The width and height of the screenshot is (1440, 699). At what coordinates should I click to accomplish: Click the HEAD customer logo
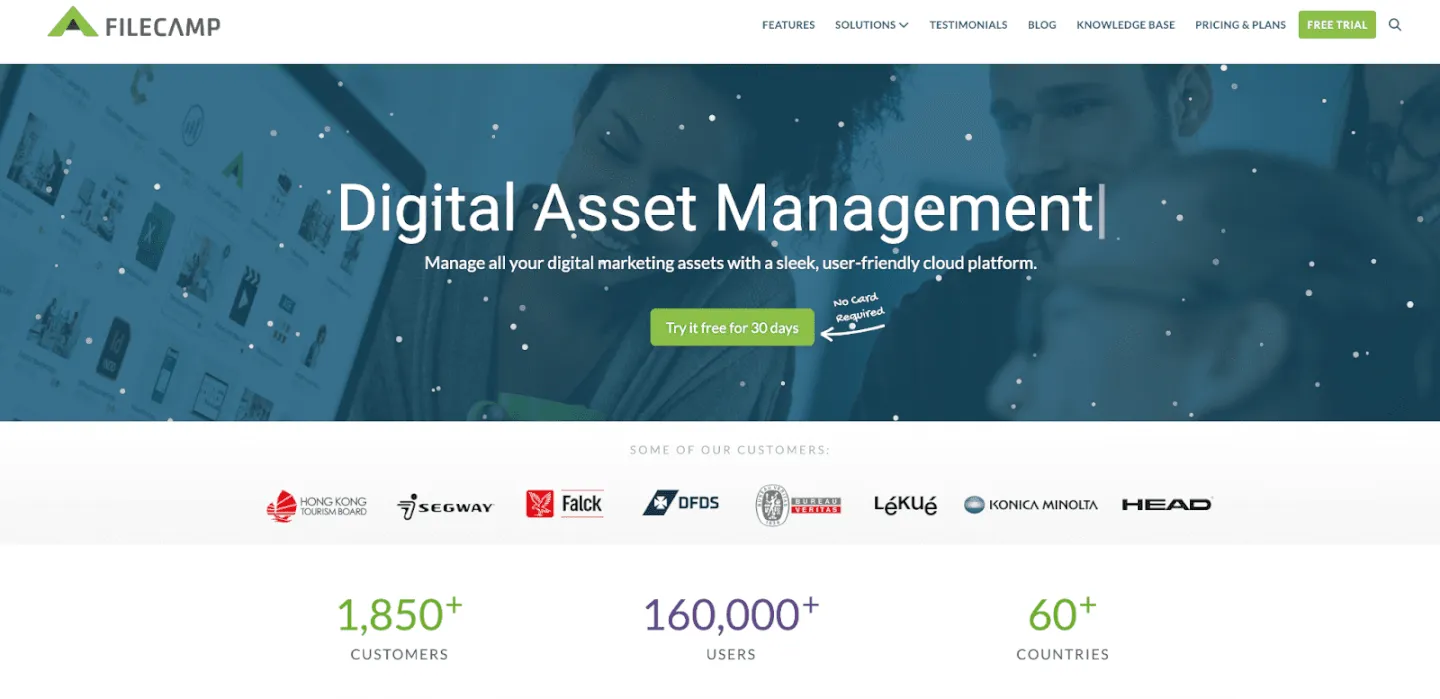point(1167,505)
